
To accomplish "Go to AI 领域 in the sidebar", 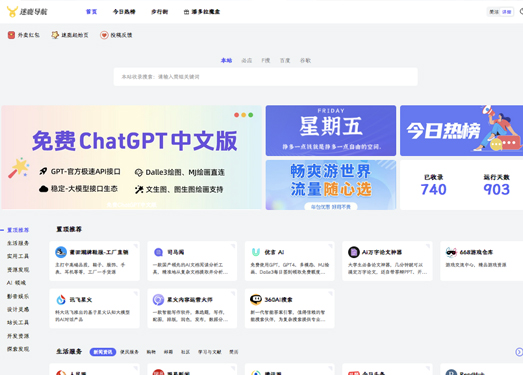I will (x=16, y=283).
